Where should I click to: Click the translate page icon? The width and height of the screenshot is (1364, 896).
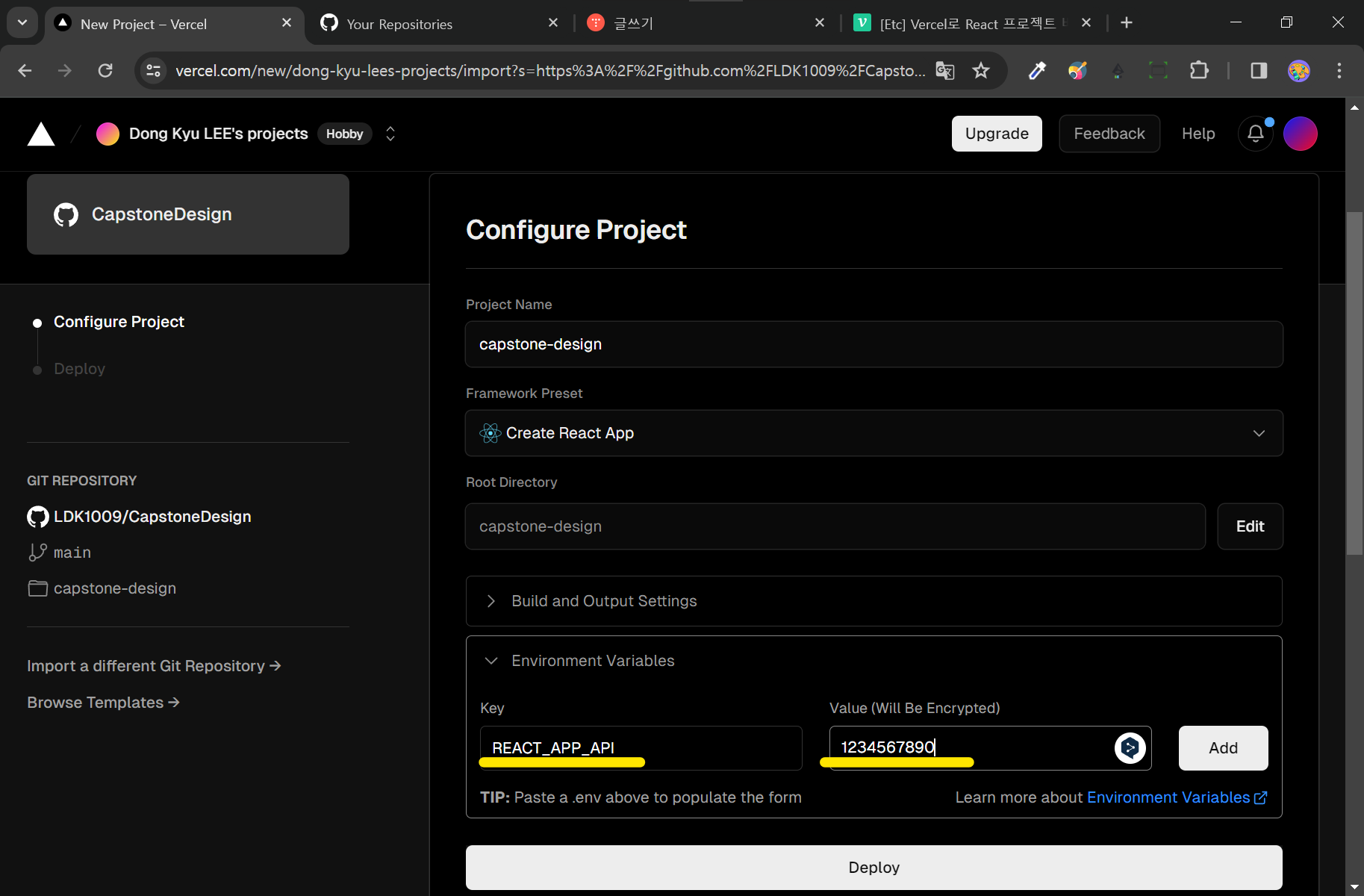click(945, 71)
